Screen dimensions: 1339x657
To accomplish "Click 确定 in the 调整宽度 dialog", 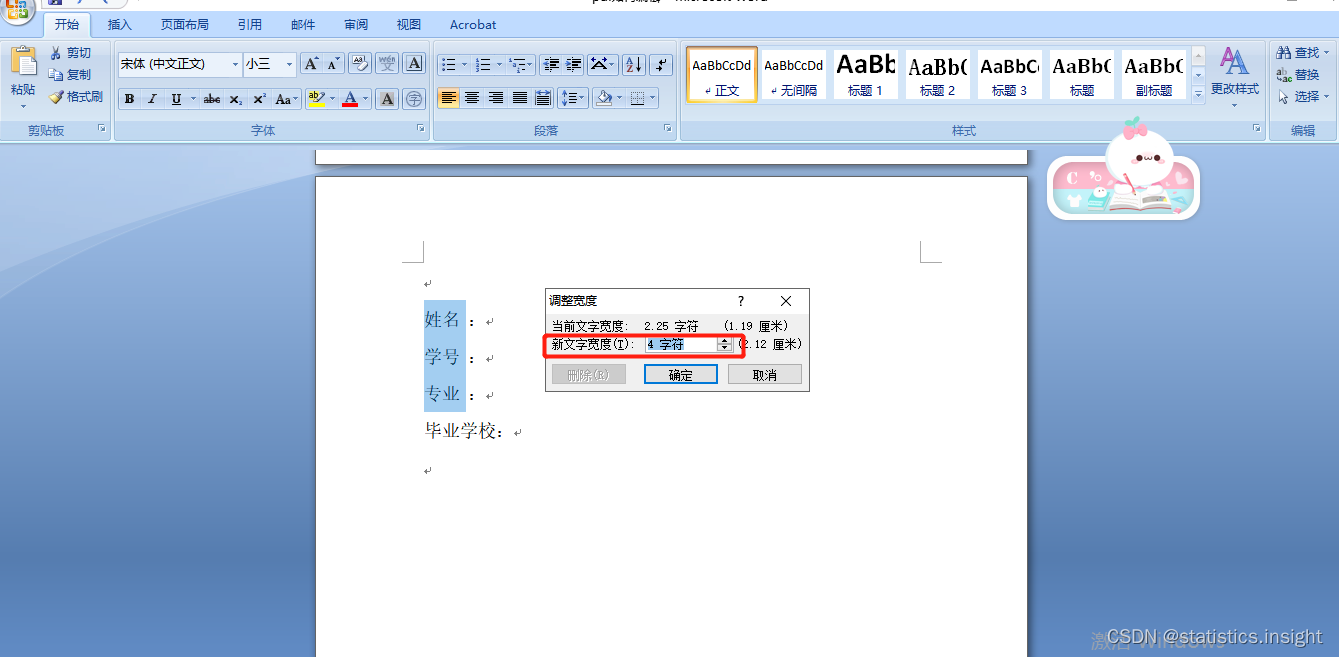I will 681,375.
